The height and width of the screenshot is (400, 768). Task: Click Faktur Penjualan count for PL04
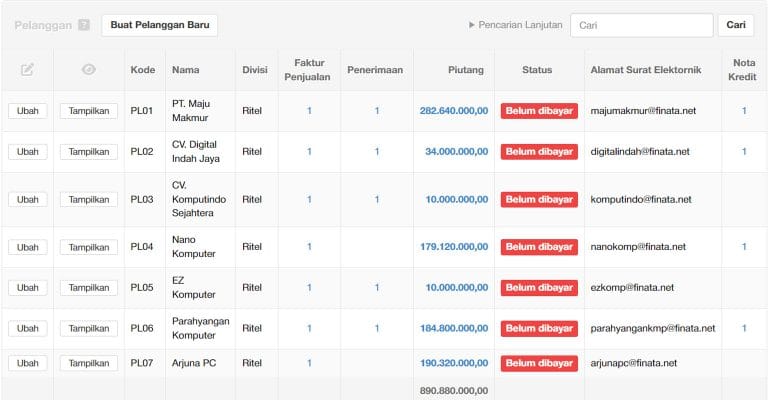click(309, 247)
